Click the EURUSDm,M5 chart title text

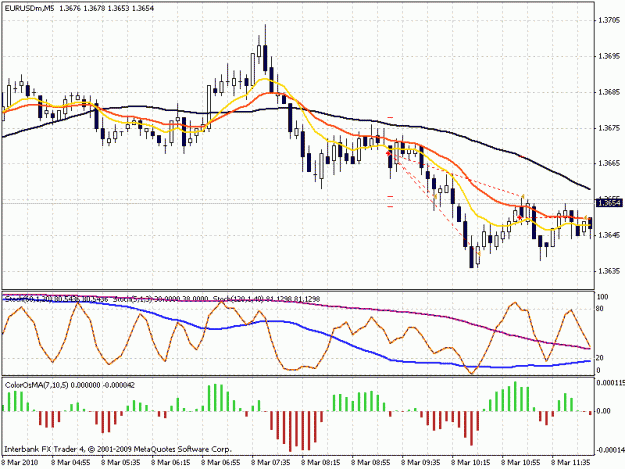[x=30, y=8]
